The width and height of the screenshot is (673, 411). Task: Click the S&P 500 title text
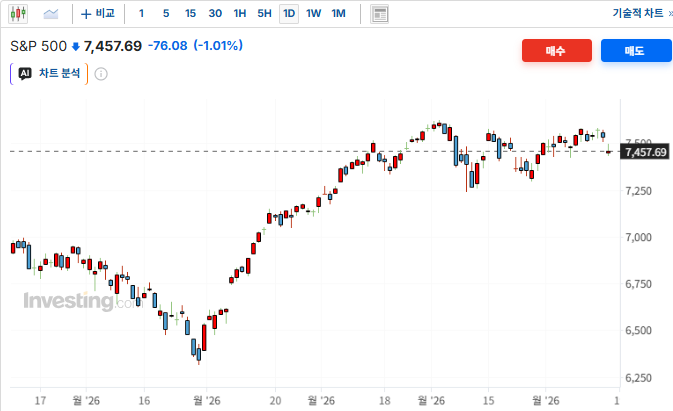39,46
